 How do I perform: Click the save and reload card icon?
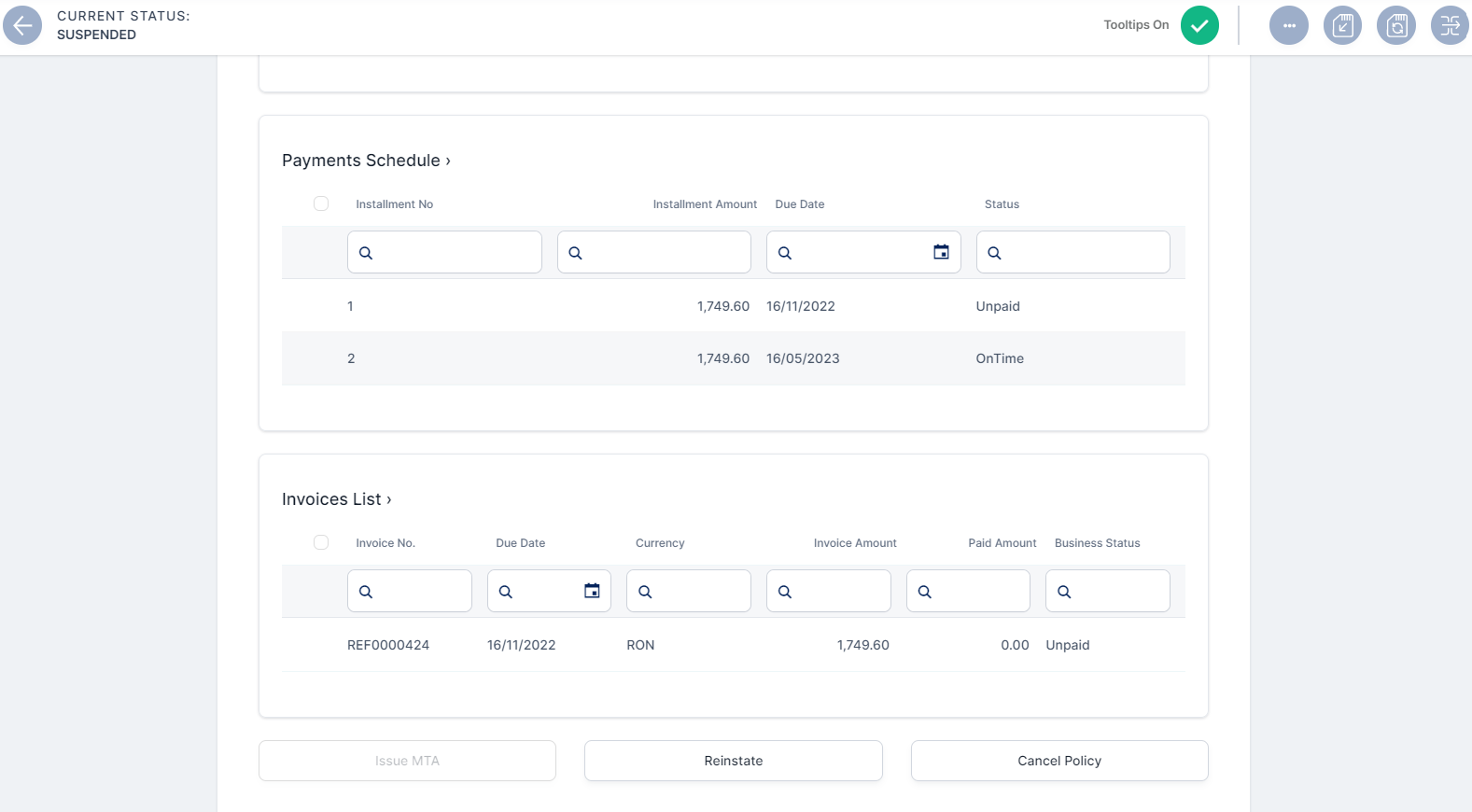[1396, 25]
